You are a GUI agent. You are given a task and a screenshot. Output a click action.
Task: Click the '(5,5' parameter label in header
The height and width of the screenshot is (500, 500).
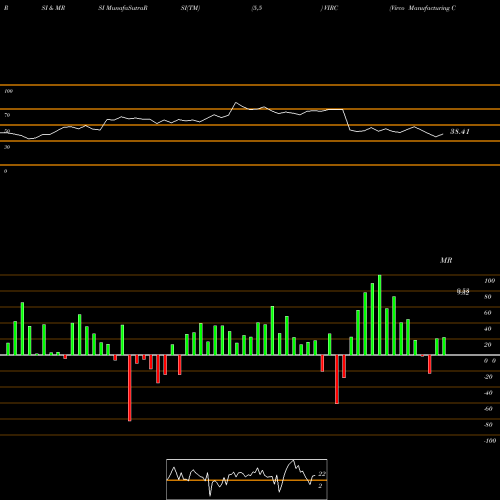pos(257,8)
